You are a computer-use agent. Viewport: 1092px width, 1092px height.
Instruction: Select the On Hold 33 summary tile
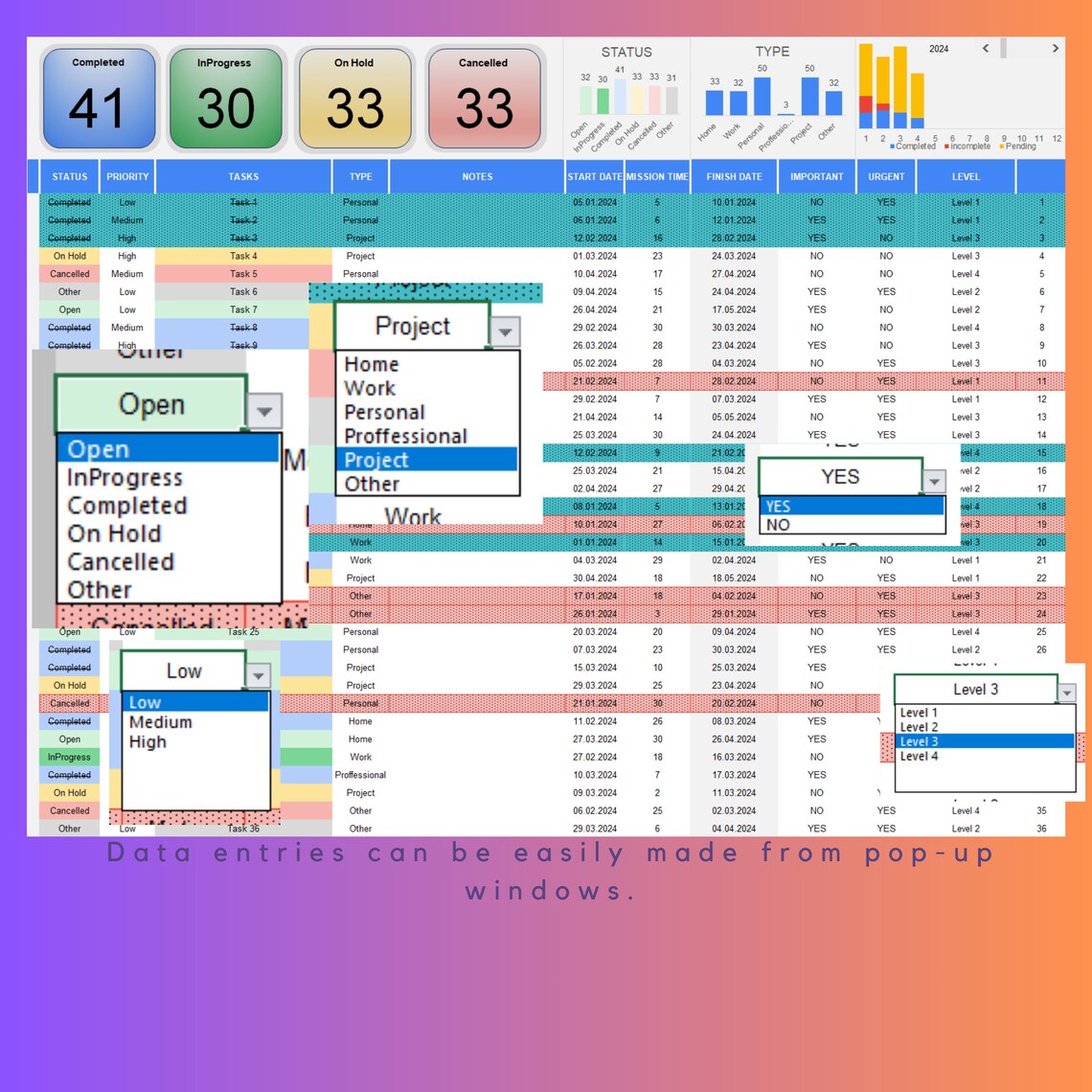(353, 97)
